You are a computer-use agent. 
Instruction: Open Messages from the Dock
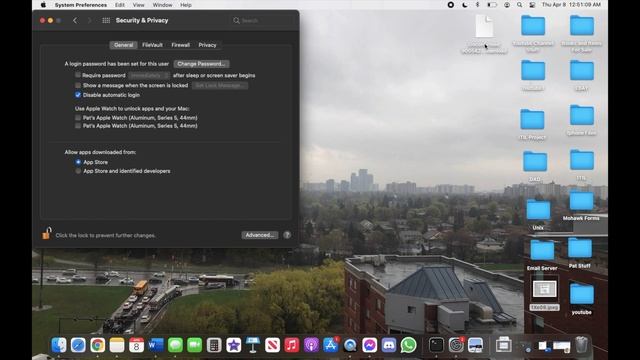pyautogui.click(x=175, y=345)
